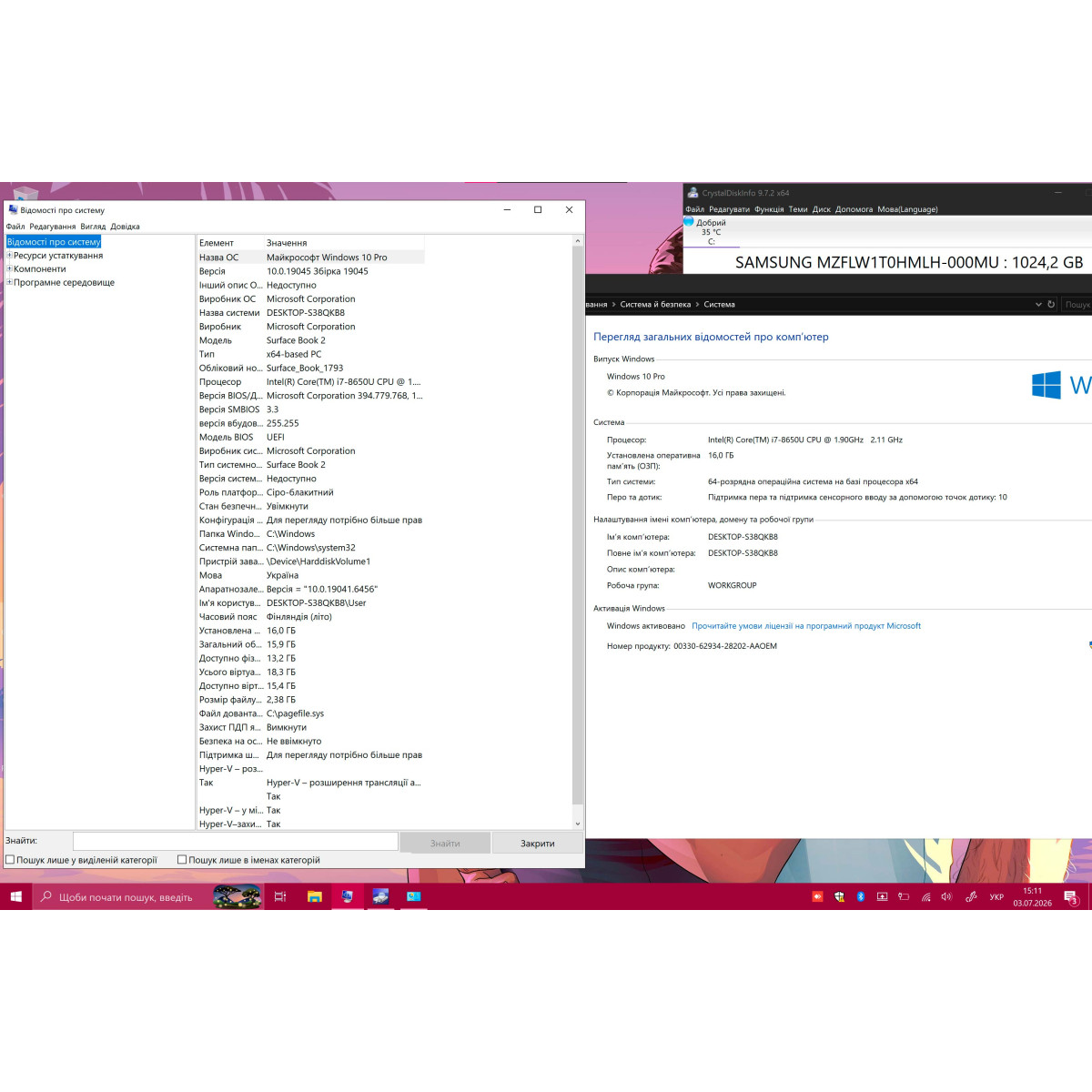Screen dimensions: 1092x1092
Task: Click the search highlights landscape image
Action: [237, 897]
